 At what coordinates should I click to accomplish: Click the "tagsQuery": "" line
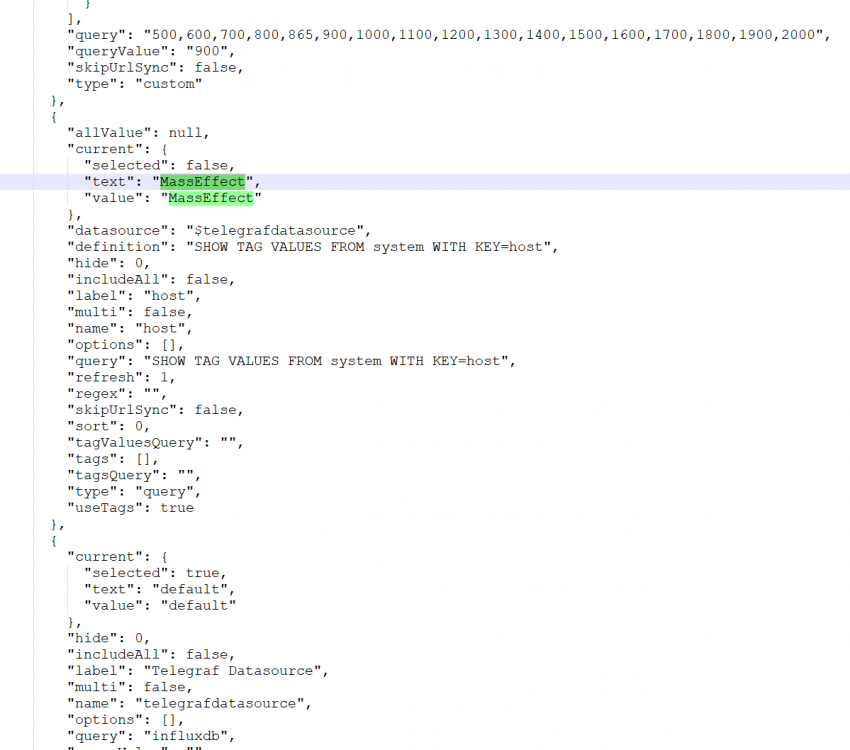(x=134, y=475)
